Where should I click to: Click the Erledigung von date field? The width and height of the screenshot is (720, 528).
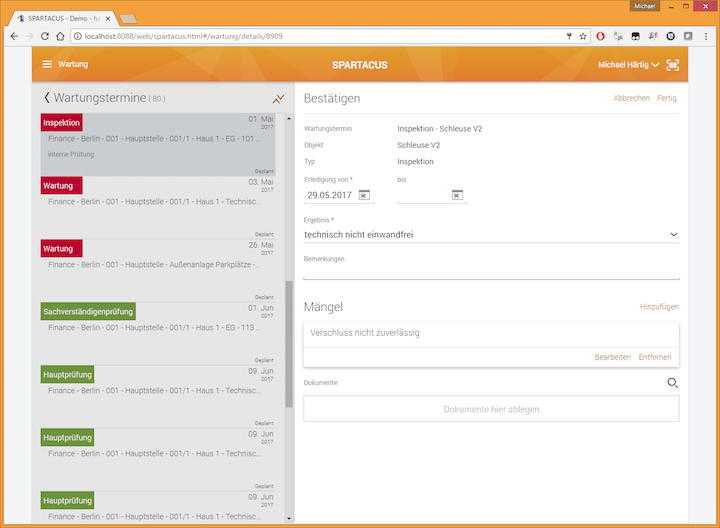click(x=330, y=195)
